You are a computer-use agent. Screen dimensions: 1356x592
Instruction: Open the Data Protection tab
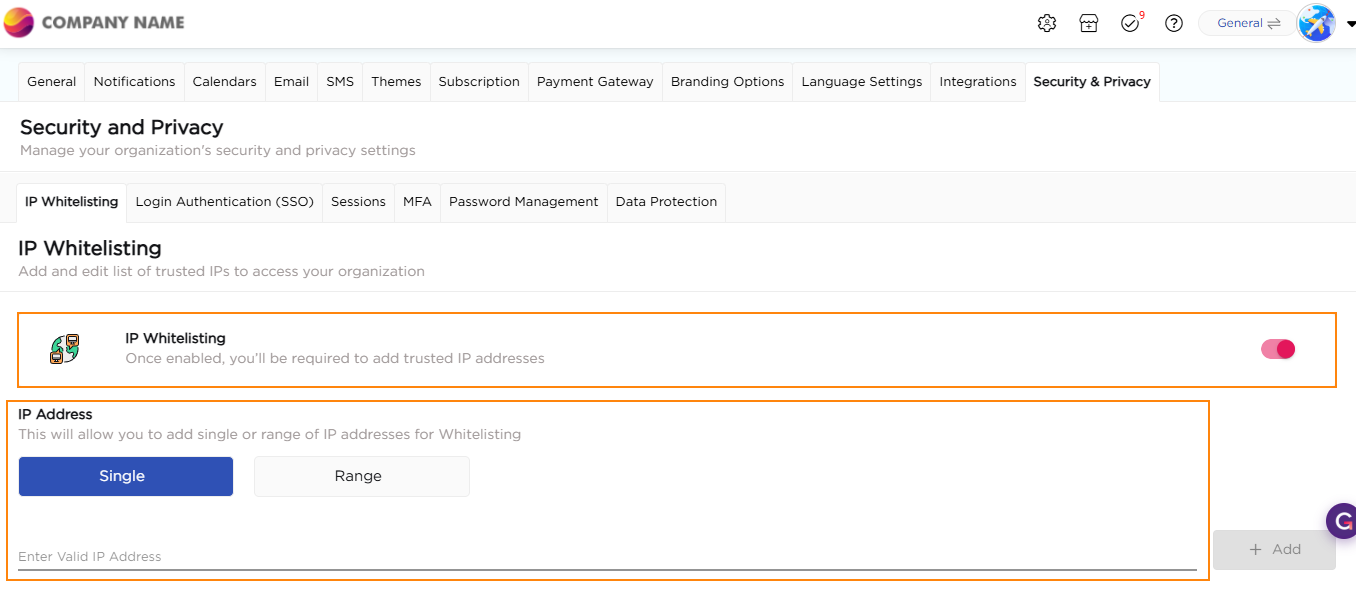666,202
